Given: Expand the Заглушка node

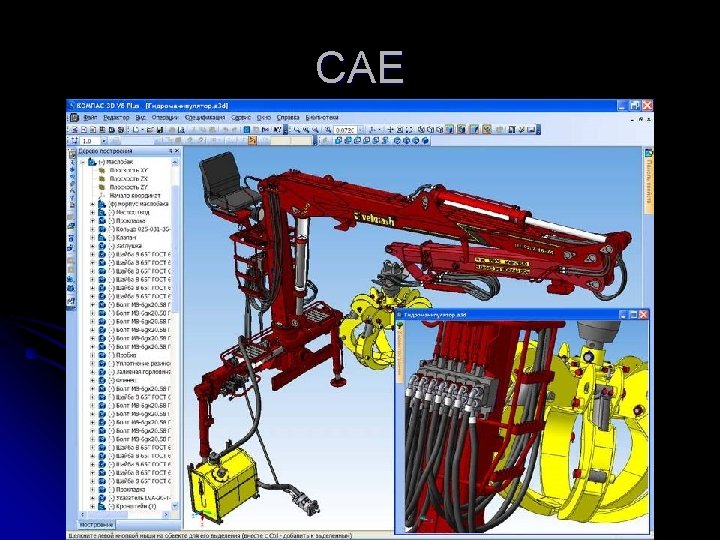Looking at the screenshot, I should (x=93, y=246).
